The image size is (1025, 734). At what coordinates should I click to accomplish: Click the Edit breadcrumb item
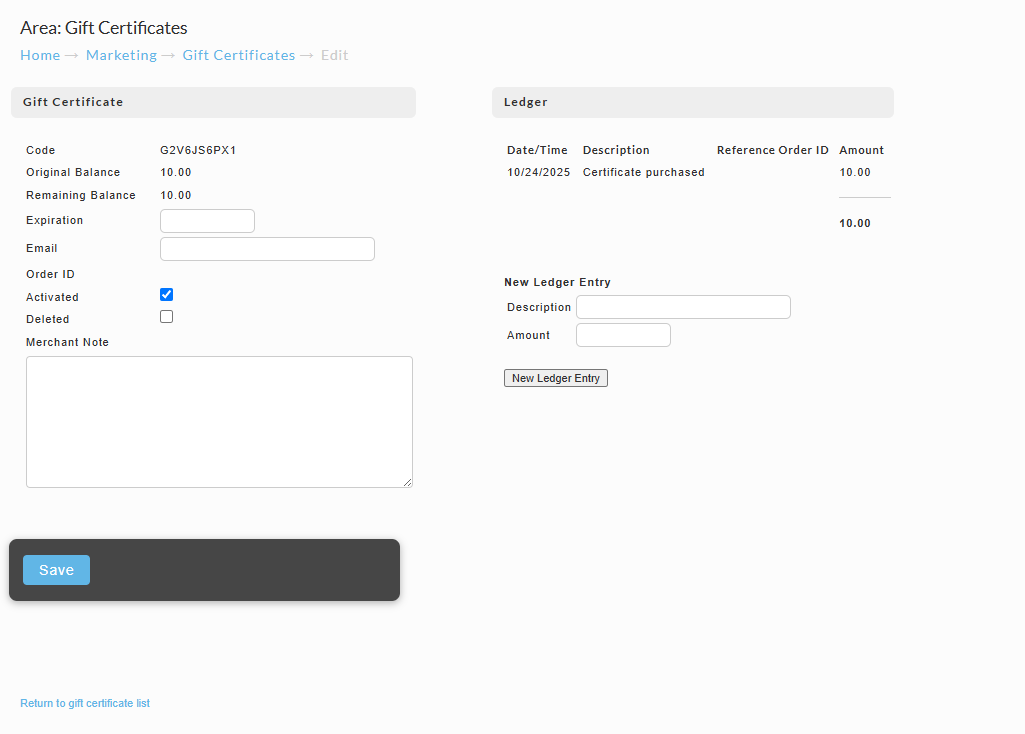point(335,56)
